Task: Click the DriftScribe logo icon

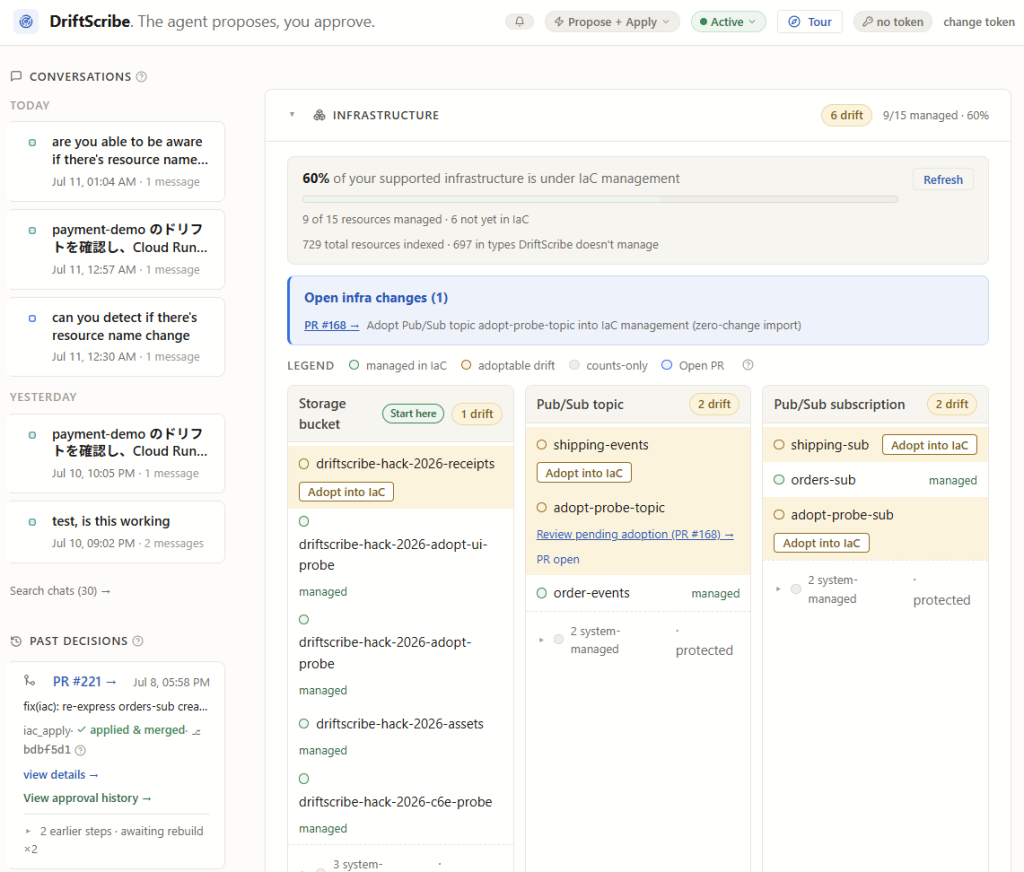Action: click(26, 22)
